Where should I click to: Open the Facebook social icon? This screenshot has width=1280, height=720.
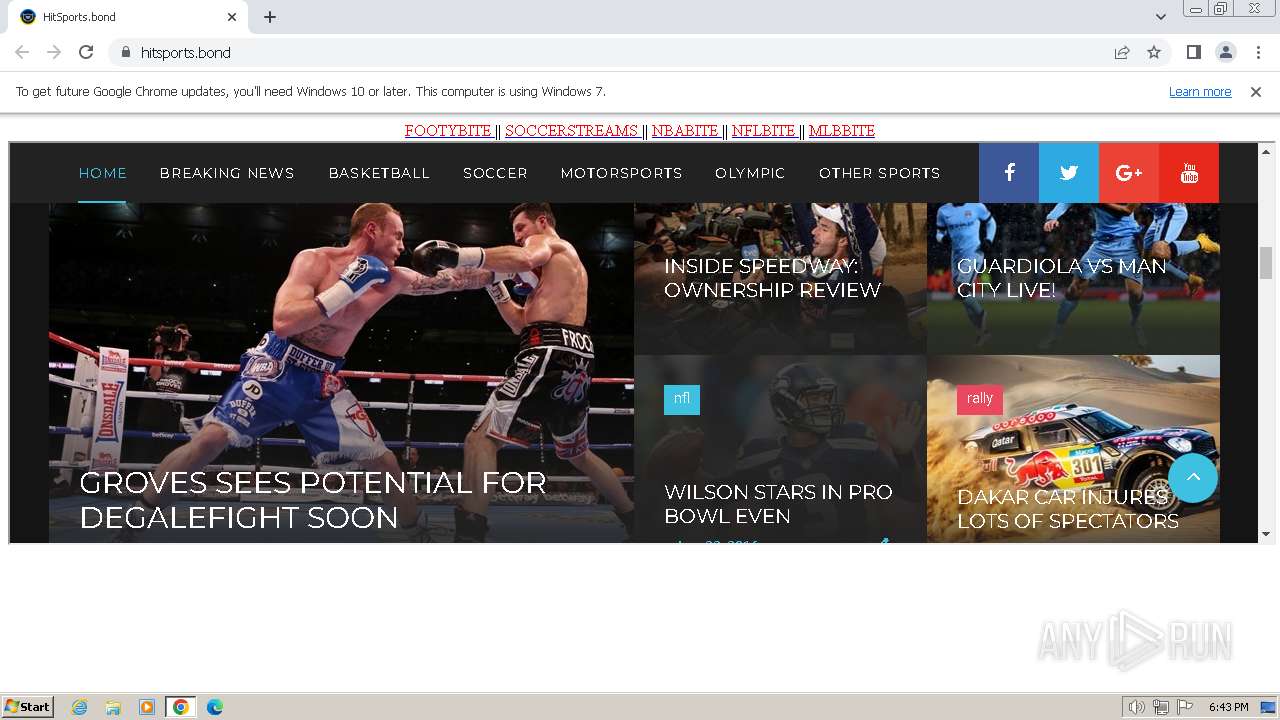tap(1009, 173)
